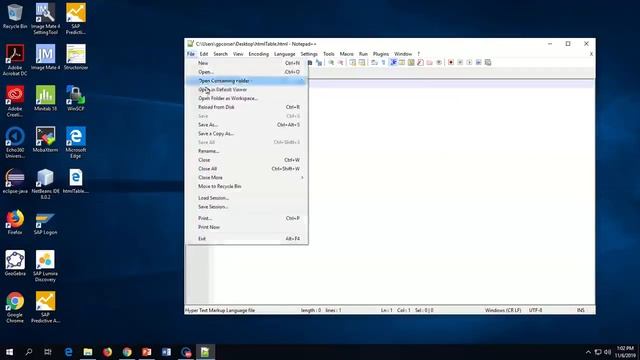Select Open in Default Viewer

(247, 89)
